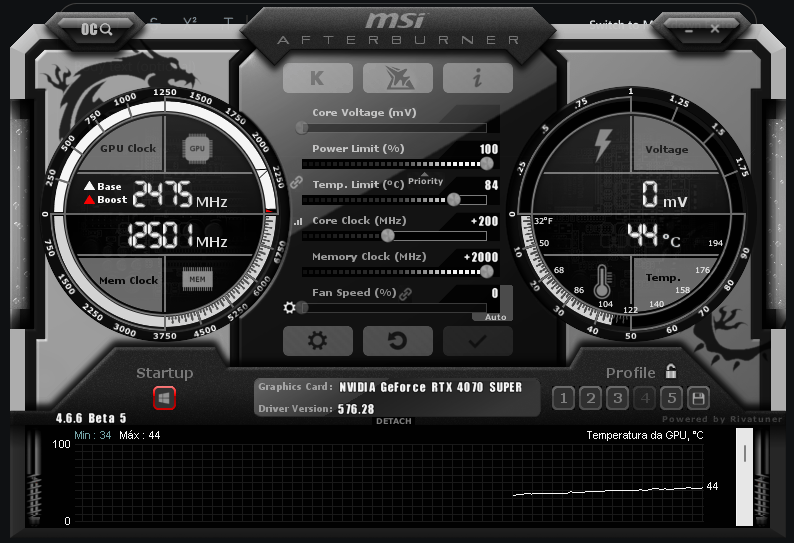Open voltage/frequency curve editor icon
The height and width of the screenshot is (543, 794).
298,221
